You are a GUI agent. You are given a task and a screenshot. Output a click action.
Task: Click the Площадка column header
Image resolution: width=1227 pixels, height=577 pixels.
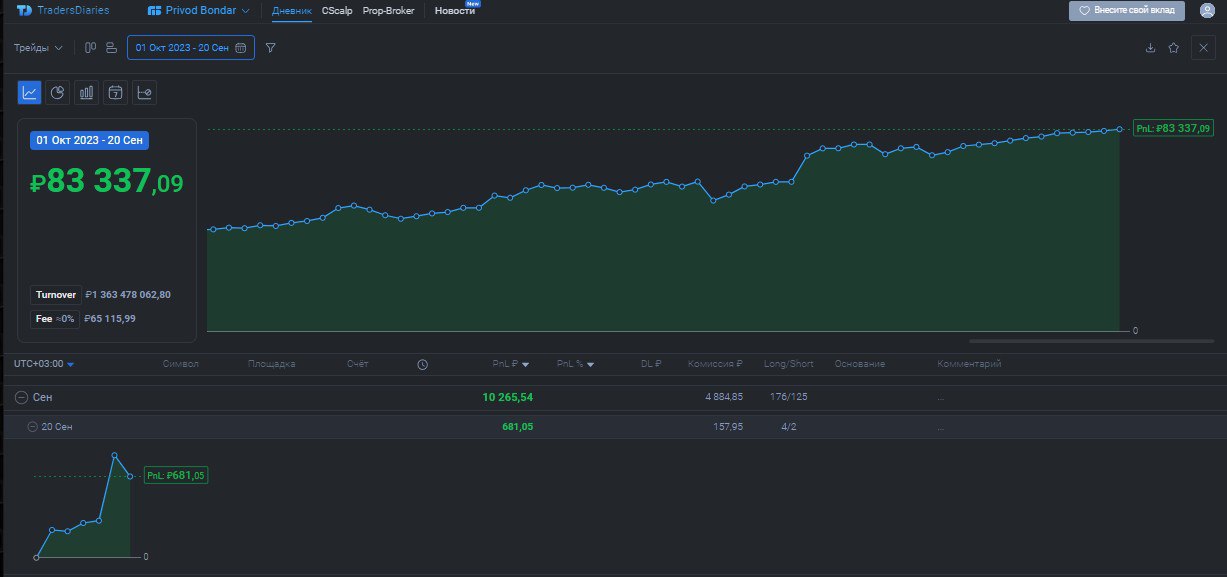click(x=272, y=364)
